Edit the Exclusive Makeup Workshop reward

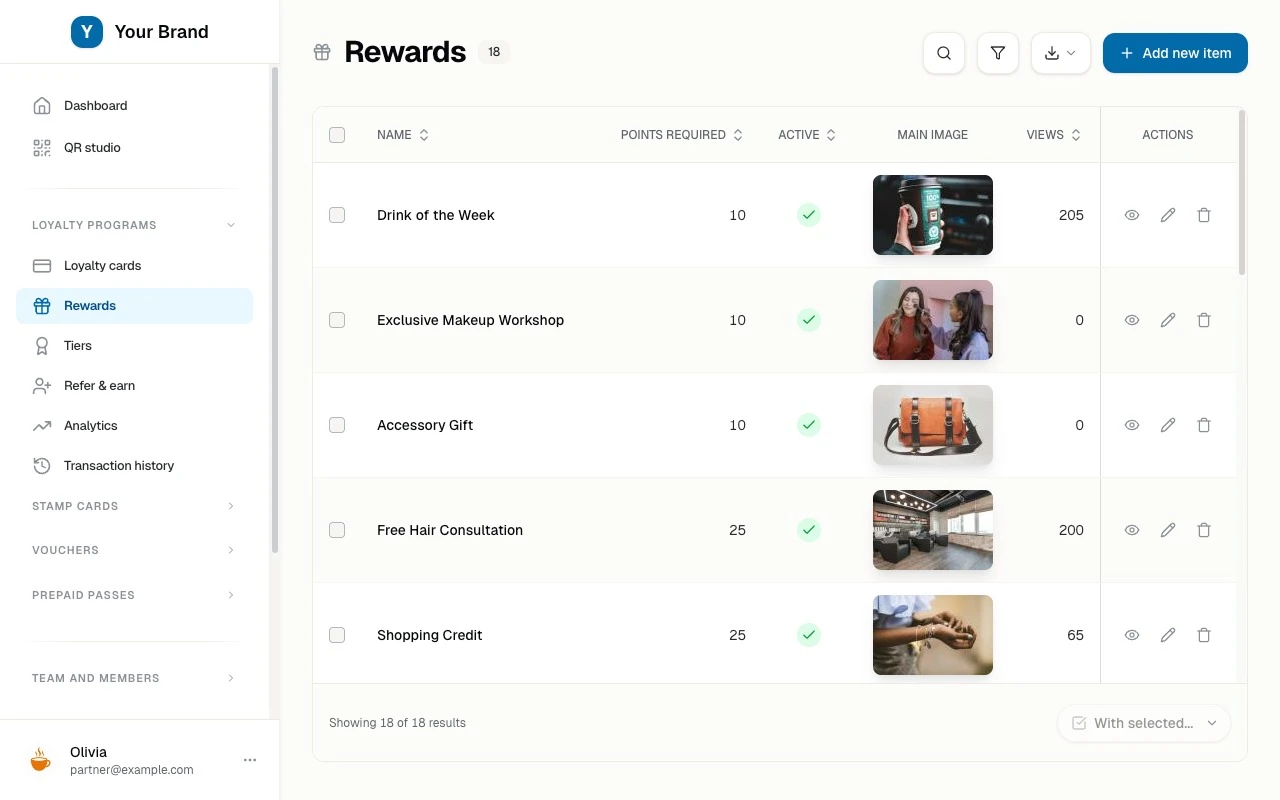coord(1168,320)
